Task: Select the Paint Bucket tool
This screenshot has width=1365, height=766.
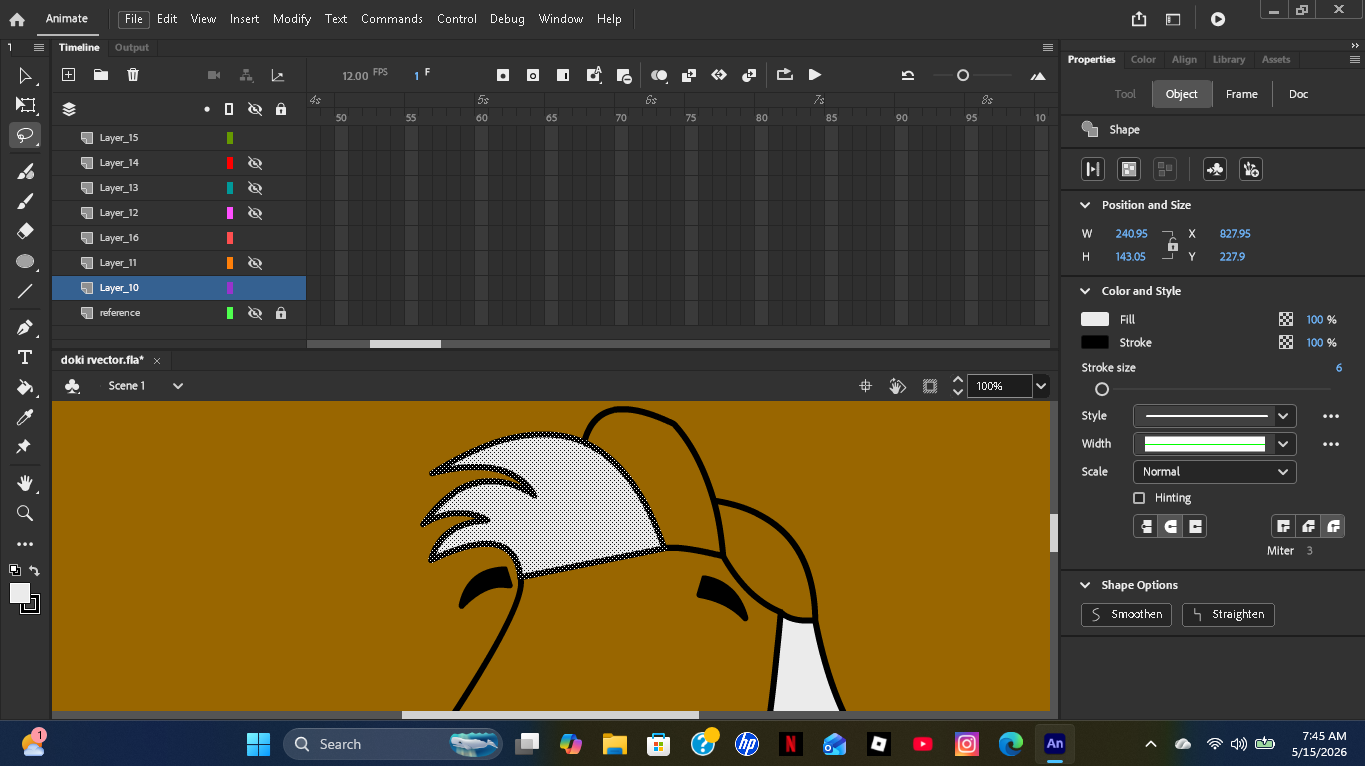Action: pyautogui.click(x=25, y=387)
